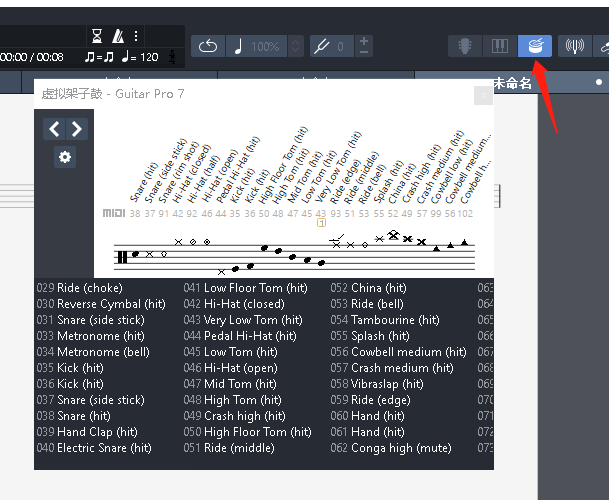Click the tuner broadcast icon

tap(574, 46)
